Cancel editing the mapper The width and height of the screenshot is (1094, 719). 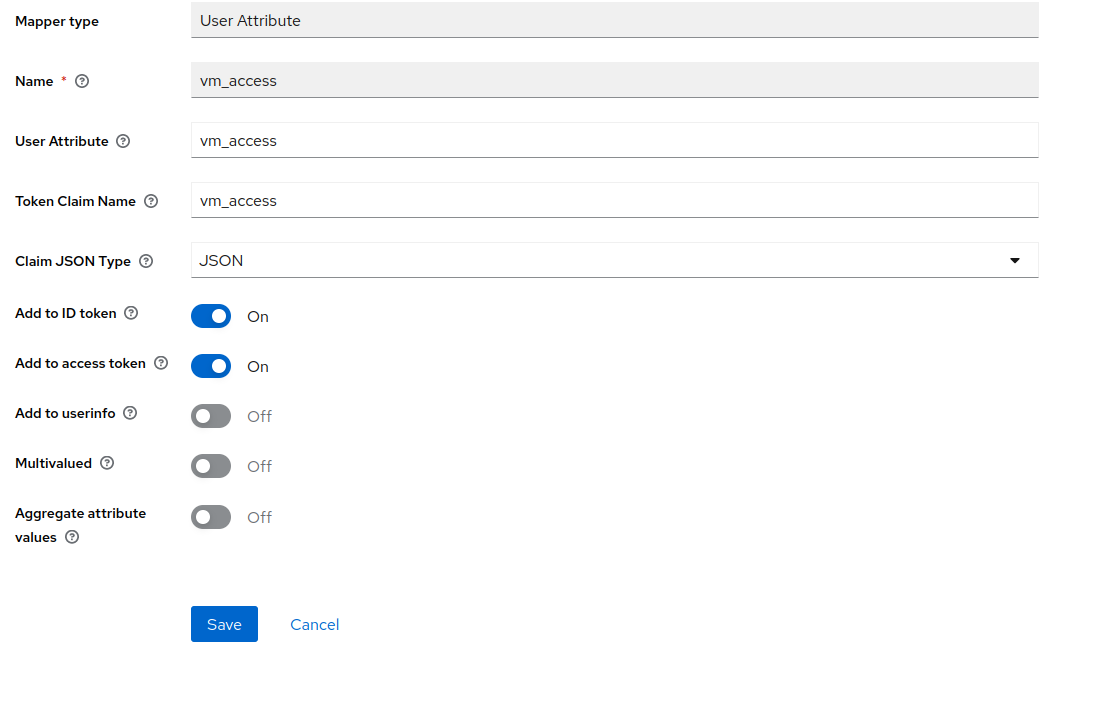point(315,624)
